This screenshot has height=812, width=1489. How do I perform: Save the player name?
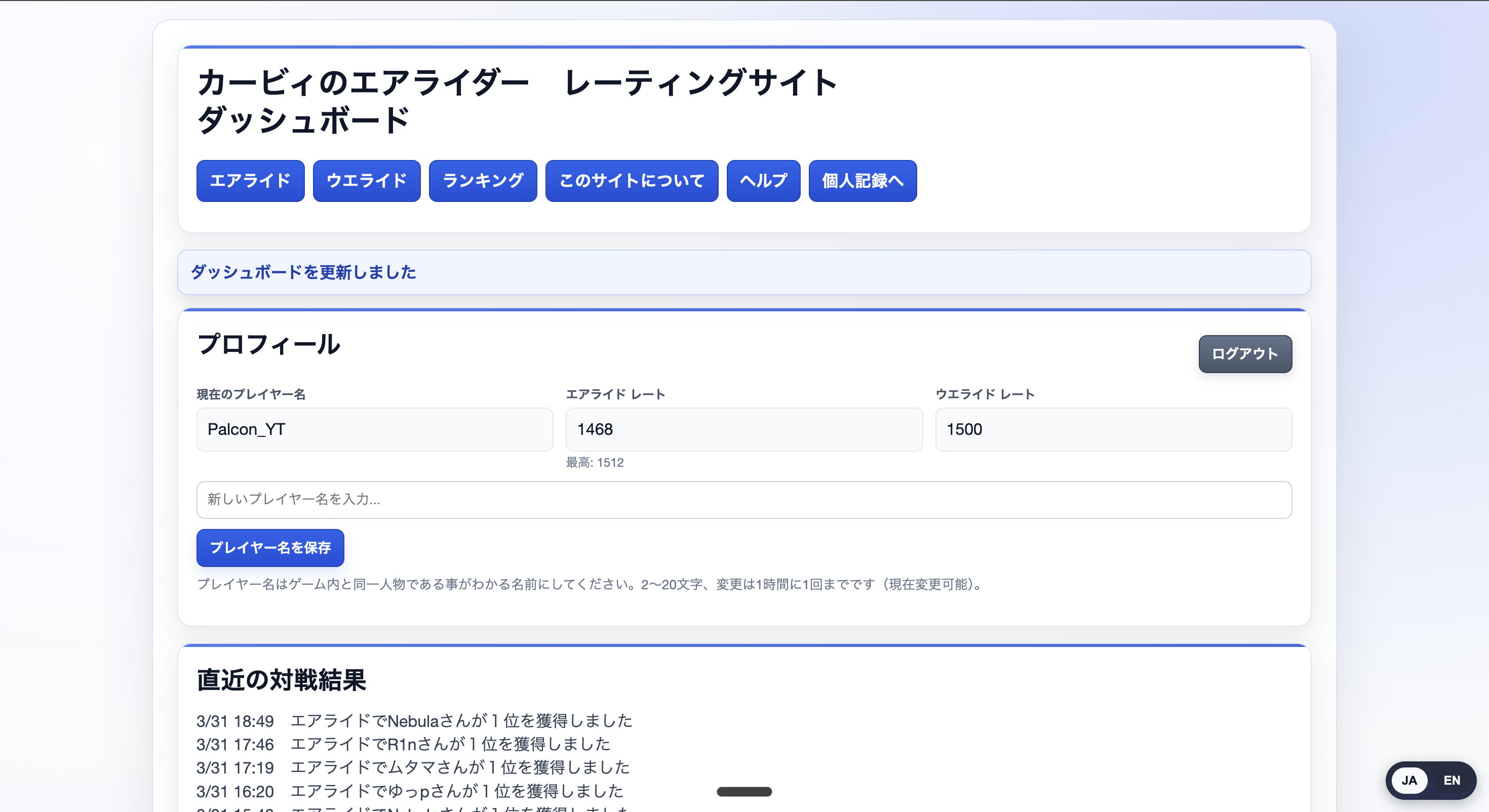click(270, 548)
